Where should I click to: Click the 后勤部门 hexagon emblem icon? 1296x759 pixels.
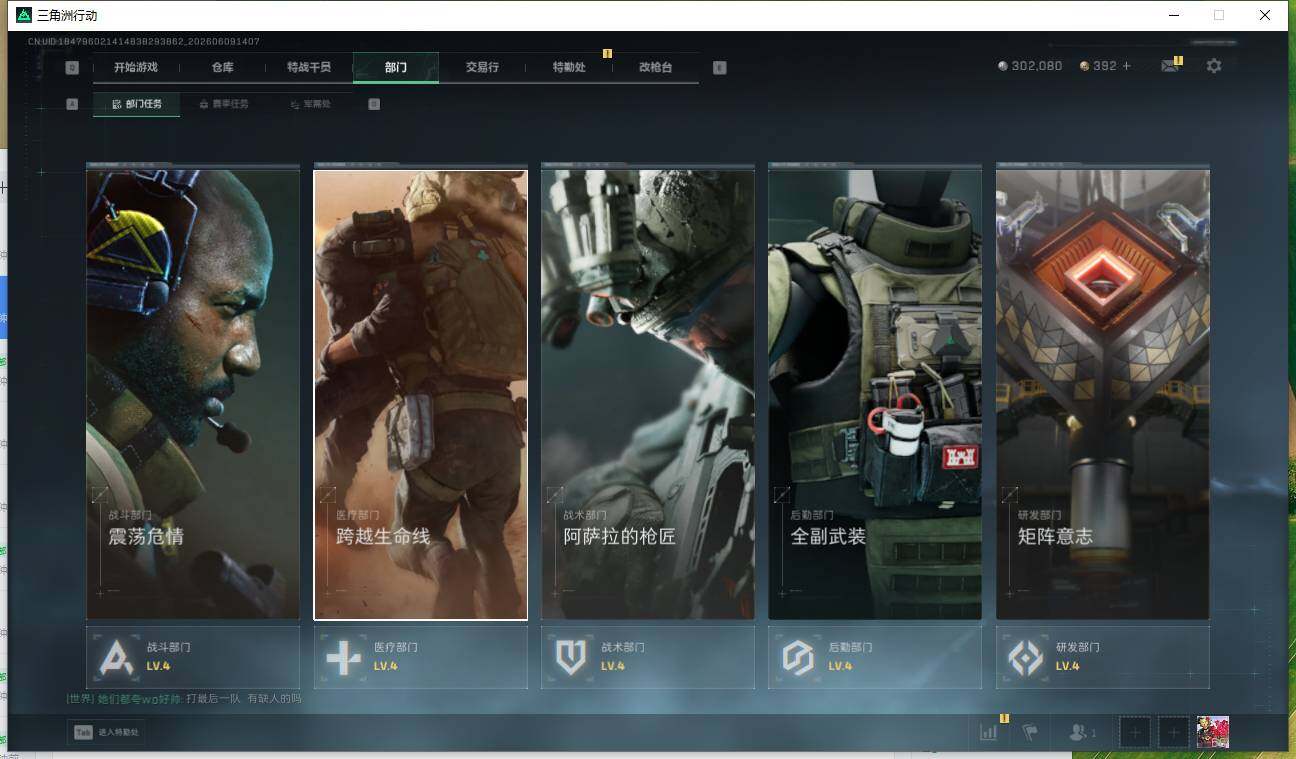(x=798, y=657)
